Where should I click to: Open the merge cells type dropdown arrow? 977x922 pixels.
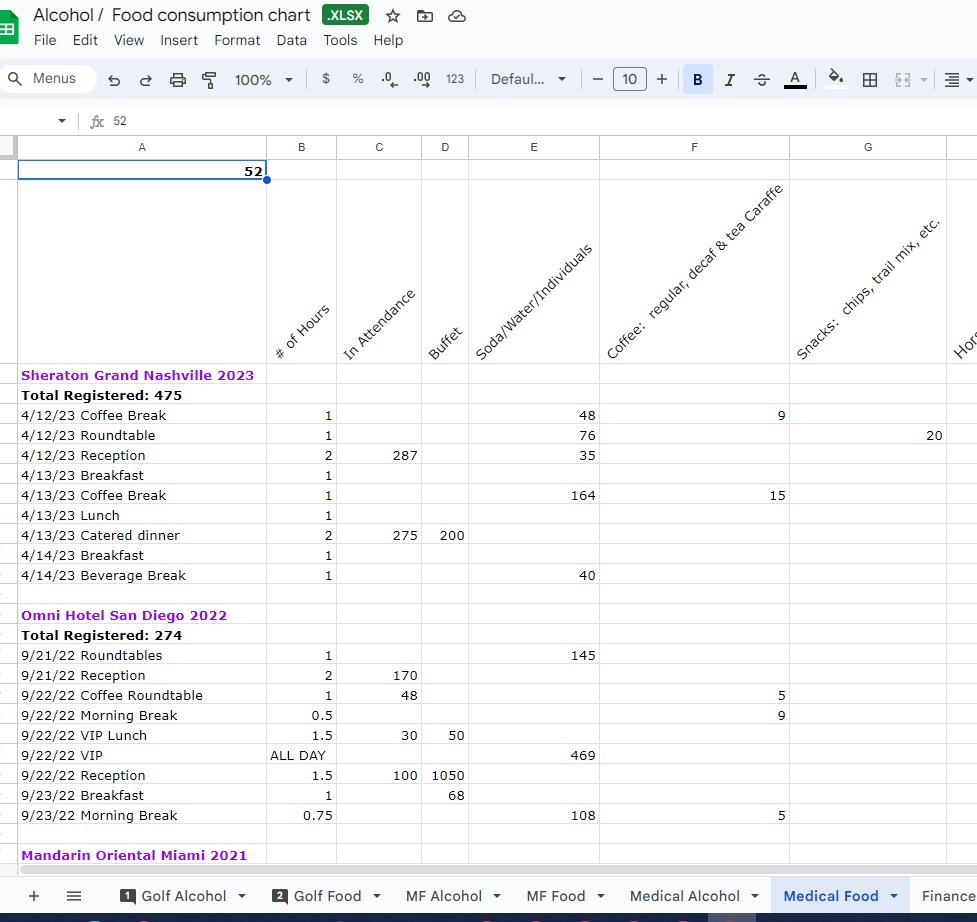923,80
